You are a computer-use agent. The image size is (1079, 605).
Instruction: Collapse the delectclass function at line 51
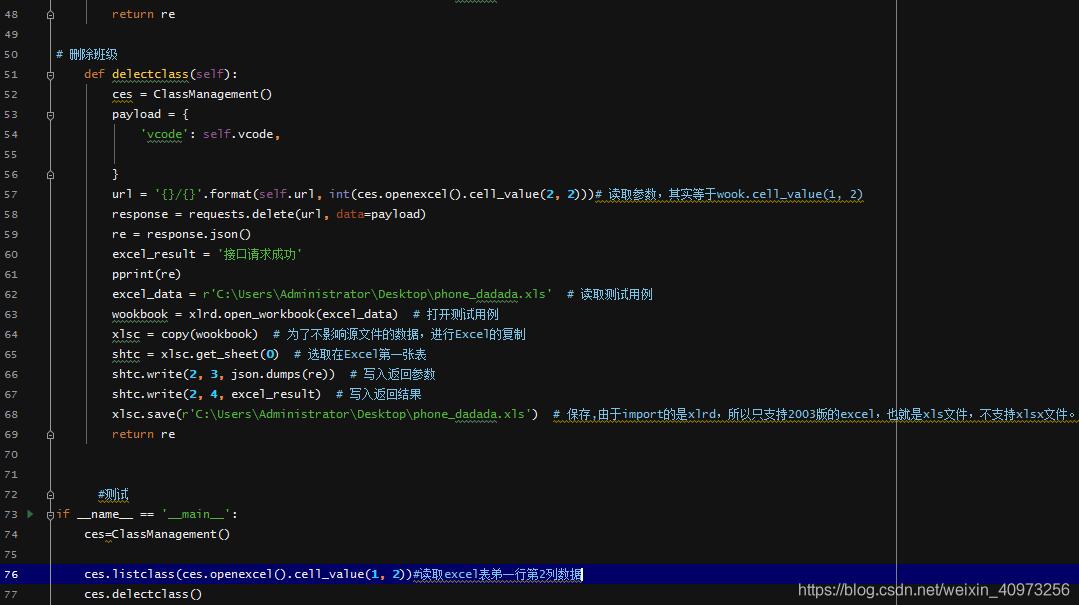[x=49, y=73]
